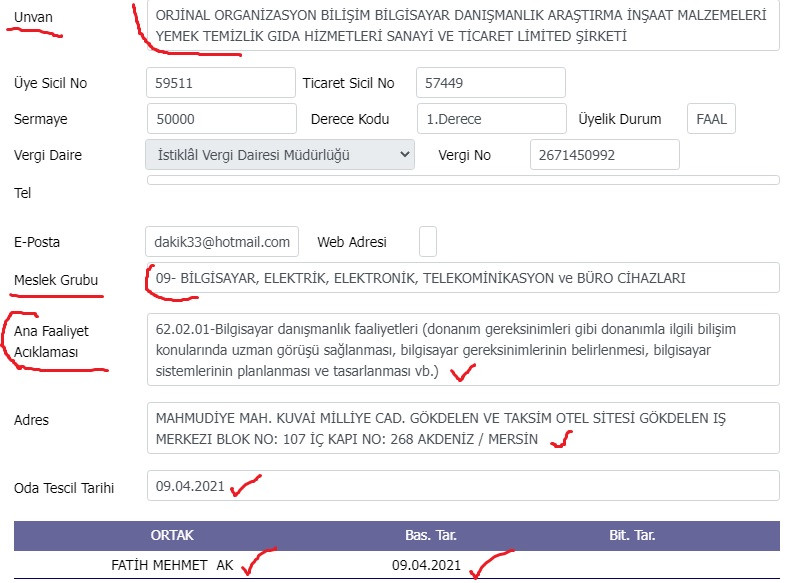Click the Tel label
Viewport: 794px width, 583px height.
[22, 193]
